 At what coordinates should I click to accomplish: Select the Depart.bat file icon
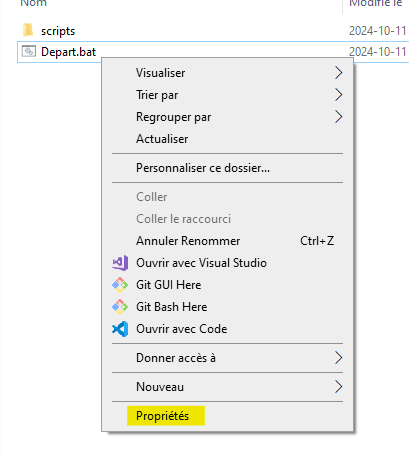click(29, 51)
